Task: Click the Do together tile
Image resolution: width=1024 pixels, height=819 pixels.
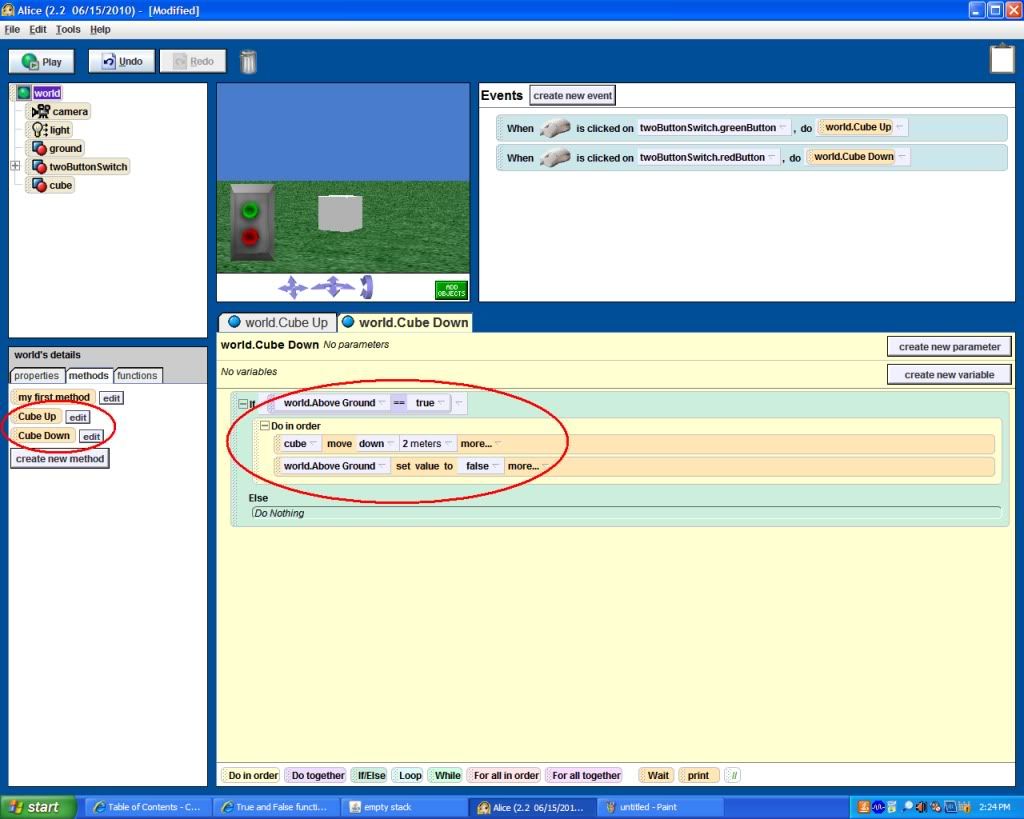Action: coord(317,775)
